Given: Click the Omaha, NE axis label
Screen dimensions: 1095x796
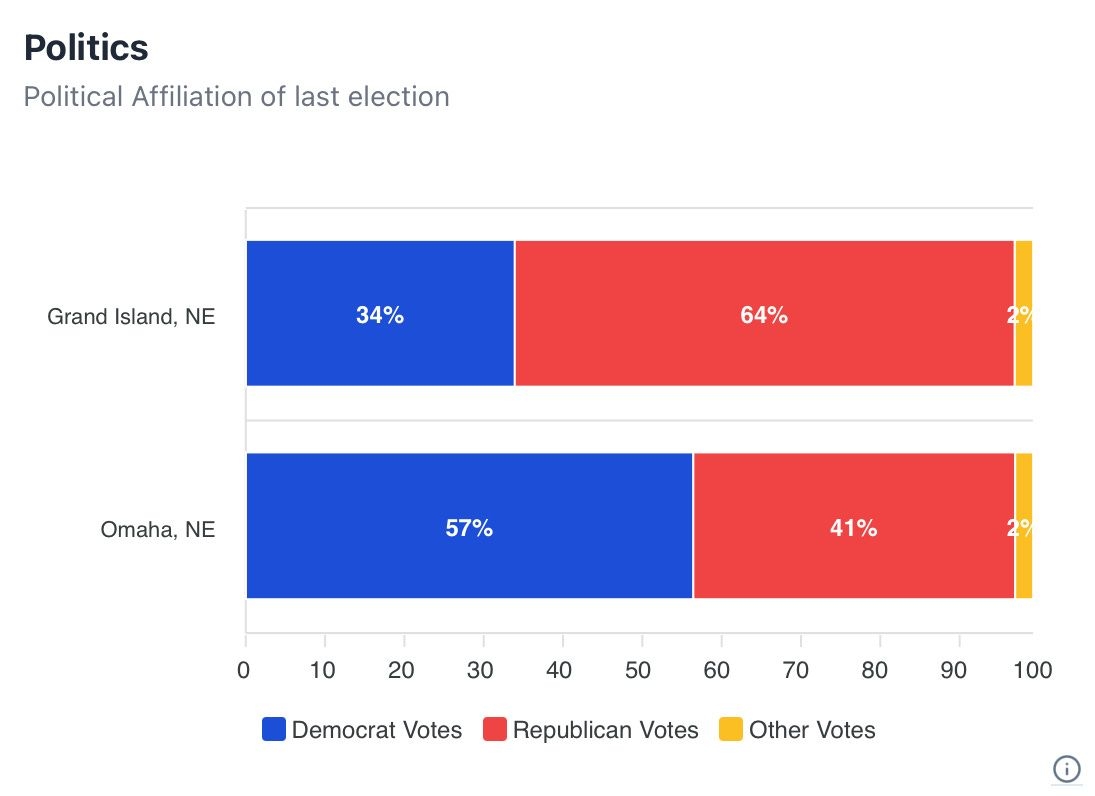Looking at the screenshot, I should 157,529.
